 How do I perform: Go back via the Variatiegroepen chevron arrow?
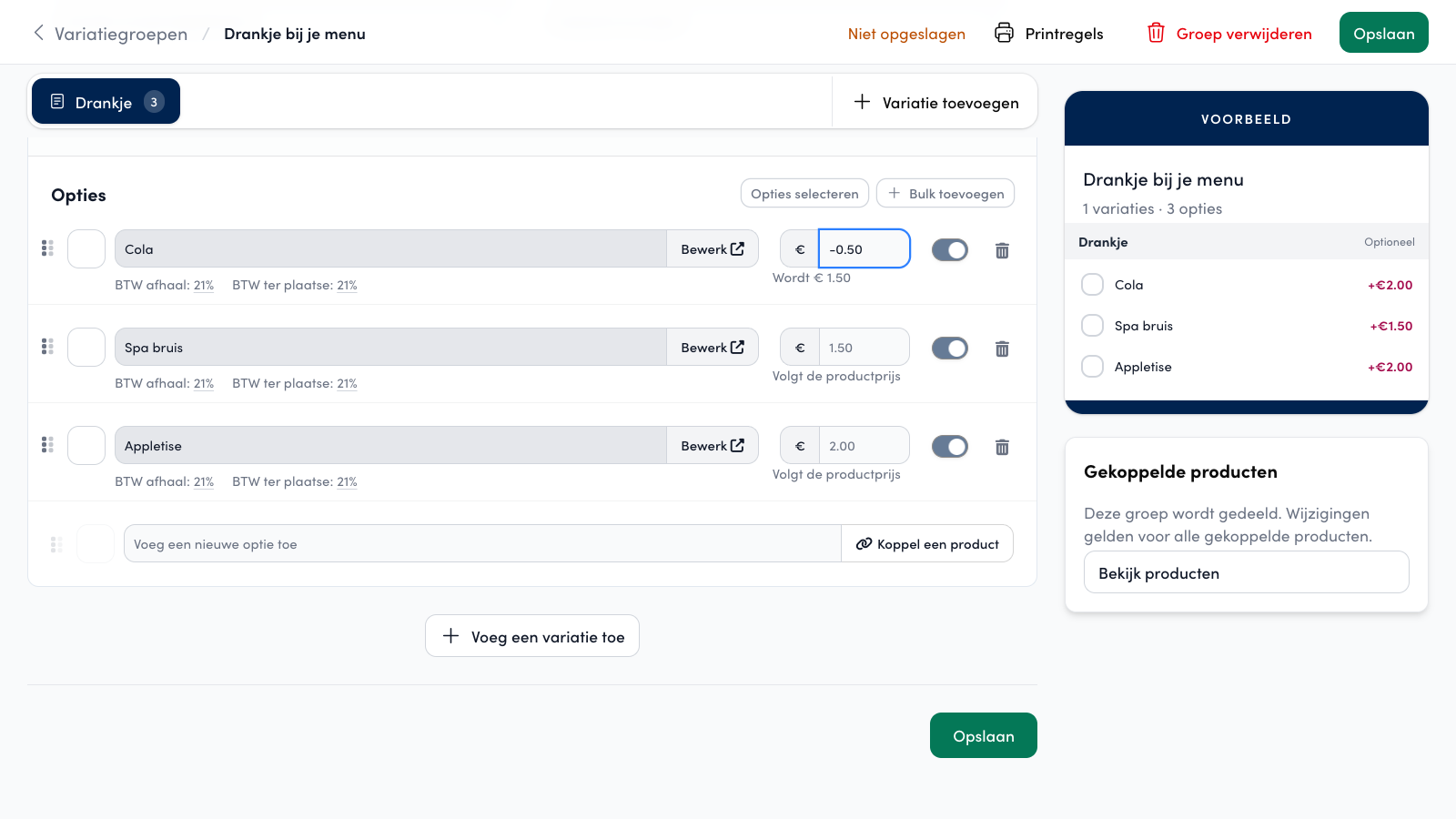click(x=38, y=34)
